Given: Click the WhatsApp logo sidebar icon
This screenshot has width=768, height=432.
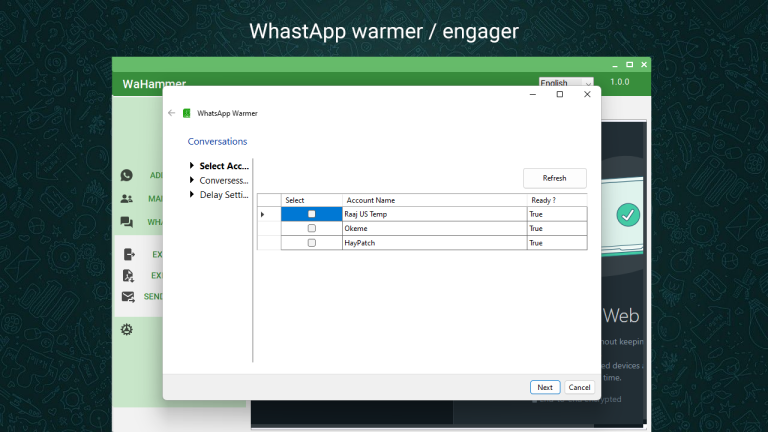Looking at the screenshot, I should tap(127, 175).
